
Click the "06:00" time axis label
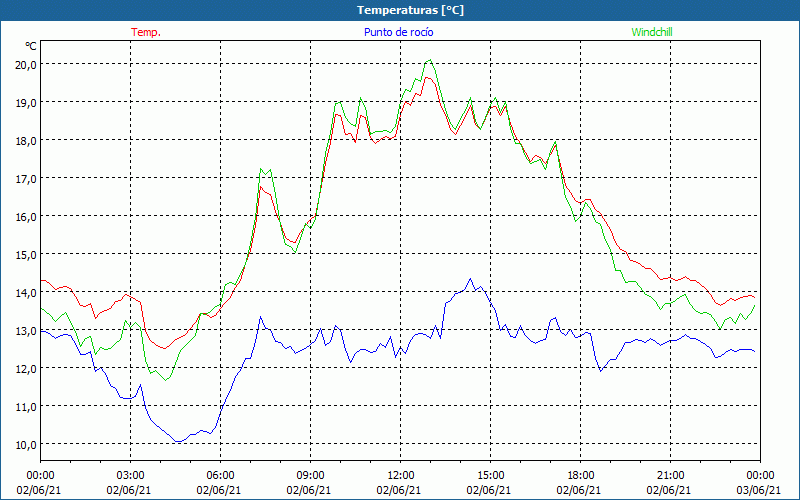220,476
